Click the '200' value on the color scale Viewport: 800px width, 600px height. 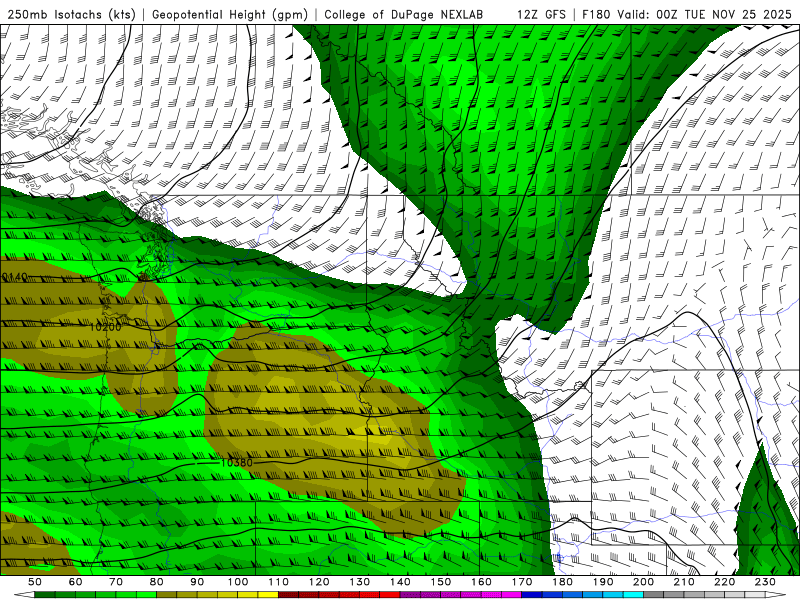click(x=643, y=582)
